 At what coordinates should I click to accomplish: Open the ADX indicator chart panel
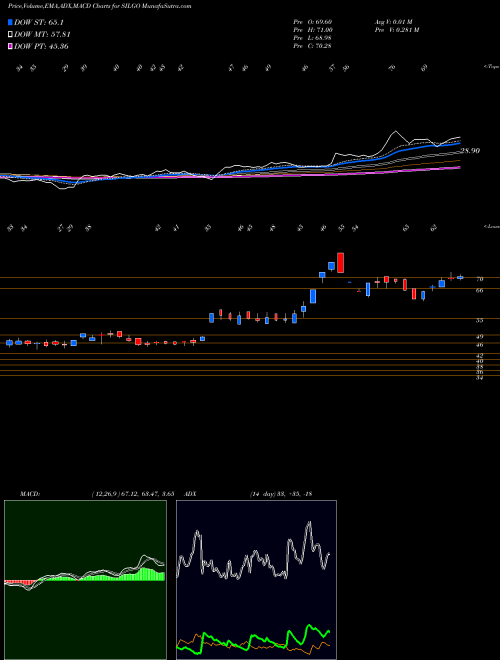pos(256,580)
